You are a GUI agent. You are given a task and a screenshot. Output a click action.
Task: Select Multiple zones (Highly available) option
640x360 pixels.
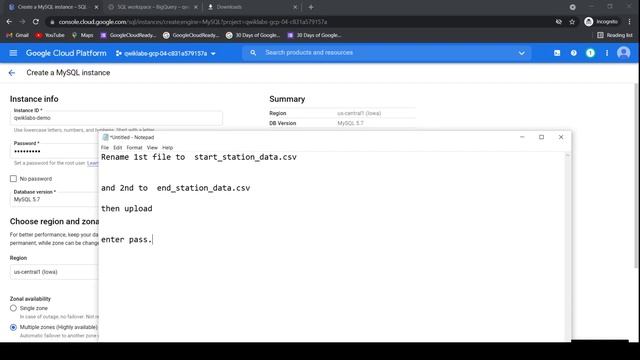coord(13,327)
